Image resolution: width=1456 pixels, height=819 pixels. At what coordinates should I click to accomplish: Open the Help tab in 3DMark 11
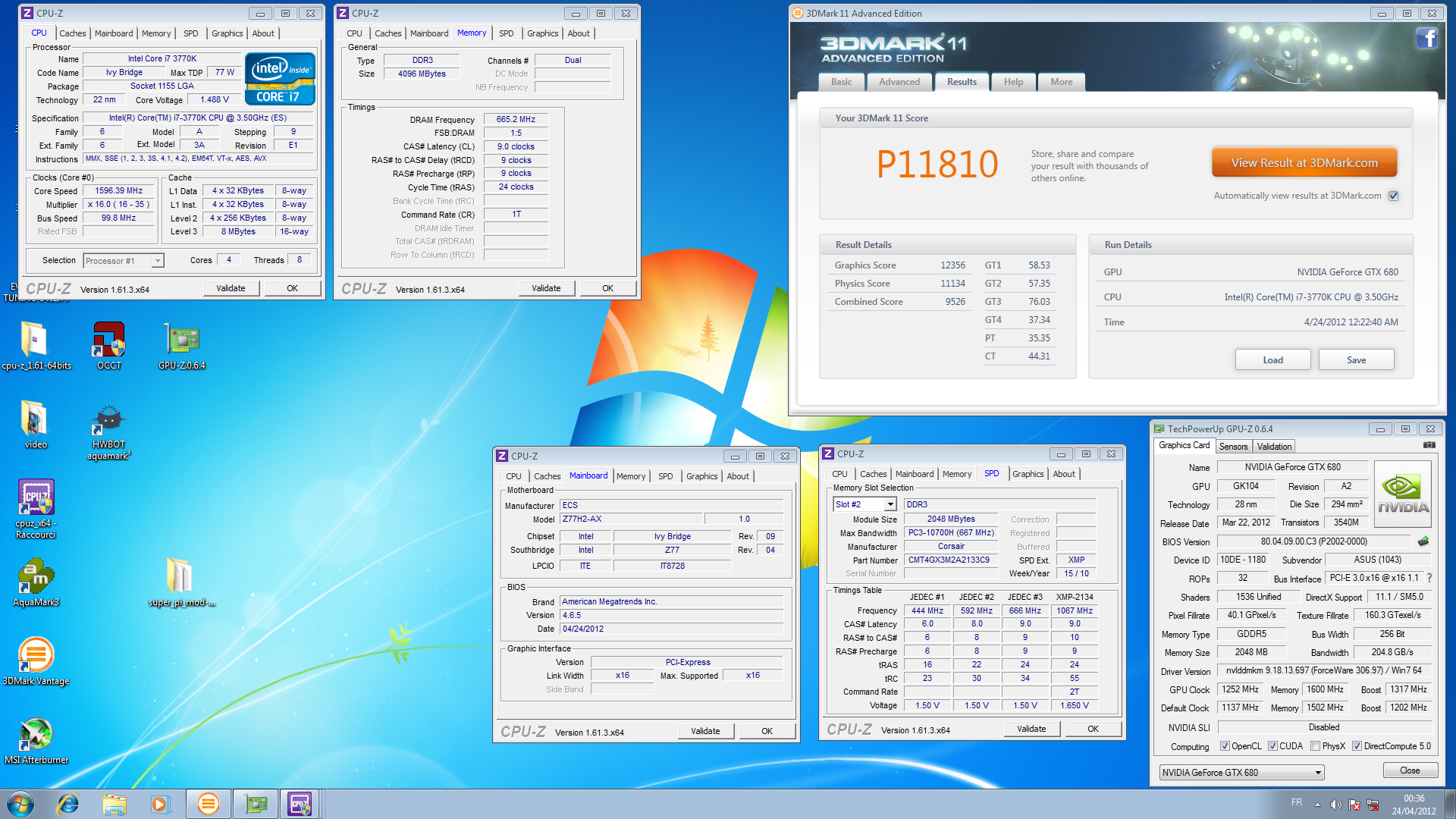tap(1013, 82)
